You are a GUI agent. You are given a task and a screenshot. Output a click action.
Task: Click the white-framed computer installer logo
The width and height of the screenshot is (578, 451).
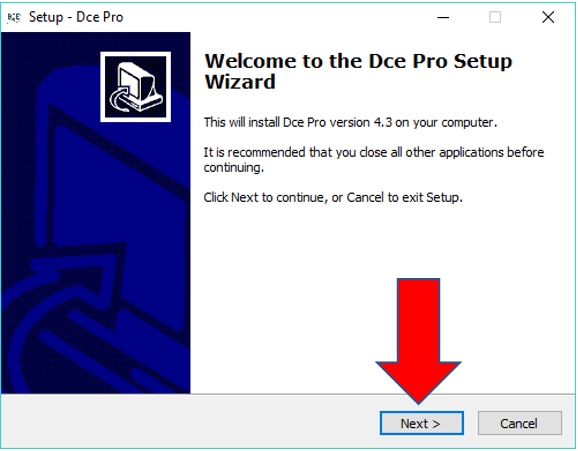point(136,87)
